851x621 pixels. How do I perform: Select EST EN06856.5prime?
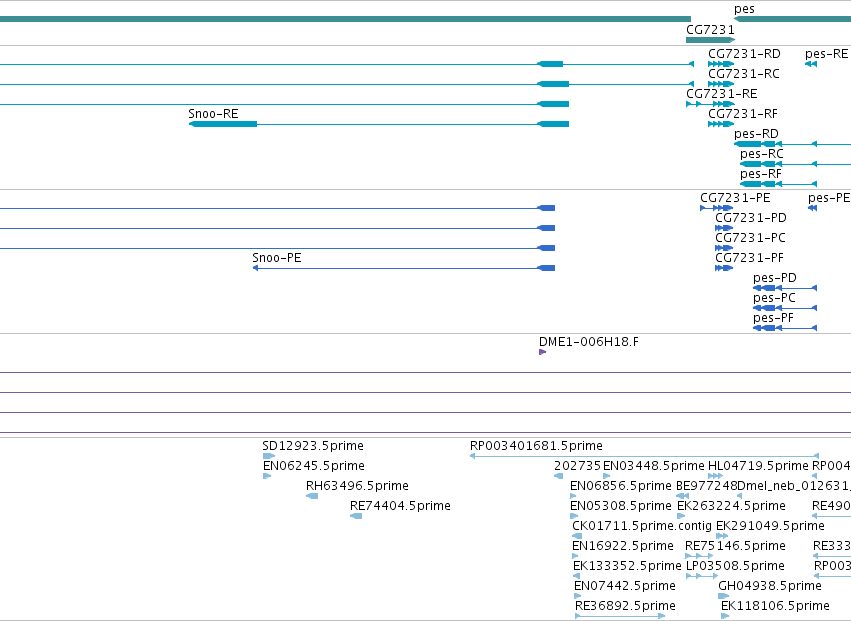pyautogui.click(x=621, y=486)
